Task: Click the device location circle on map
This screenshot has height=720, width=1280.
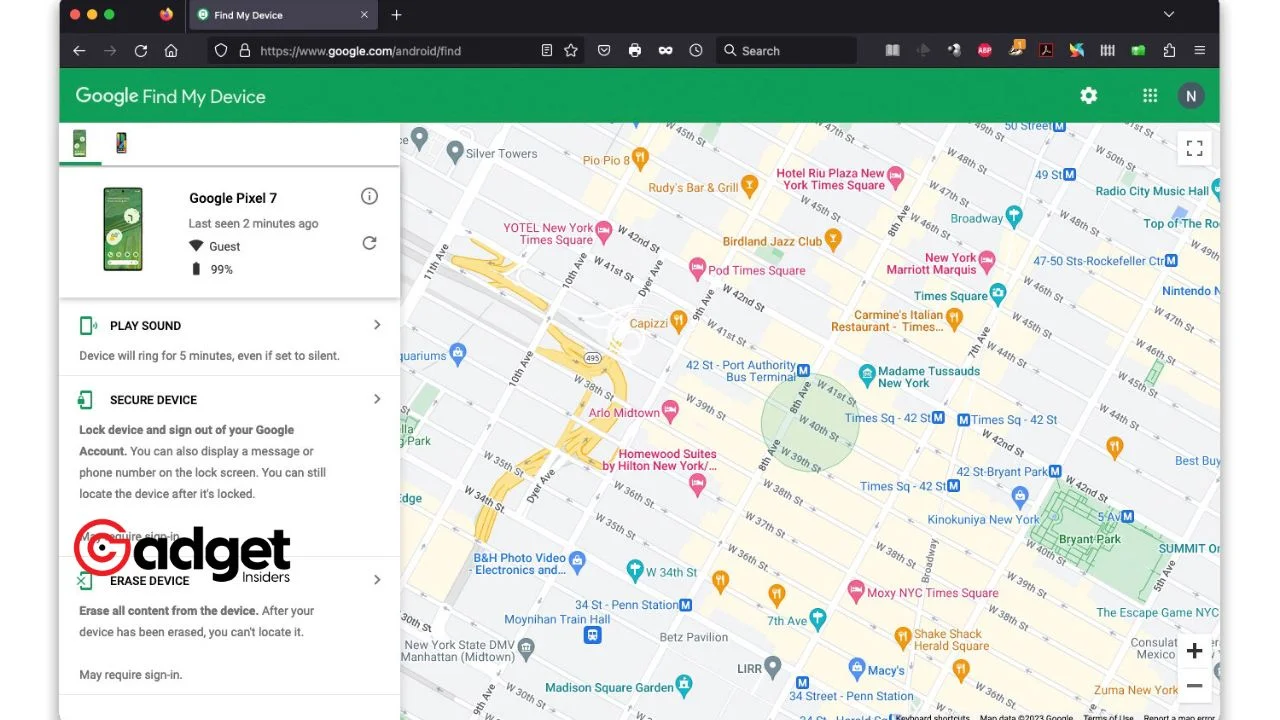Action: [810, 422]
